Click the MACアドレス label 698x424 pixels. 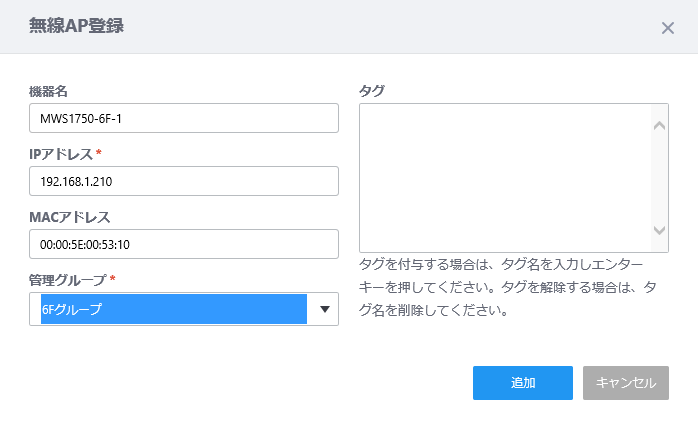coord(69,217)
